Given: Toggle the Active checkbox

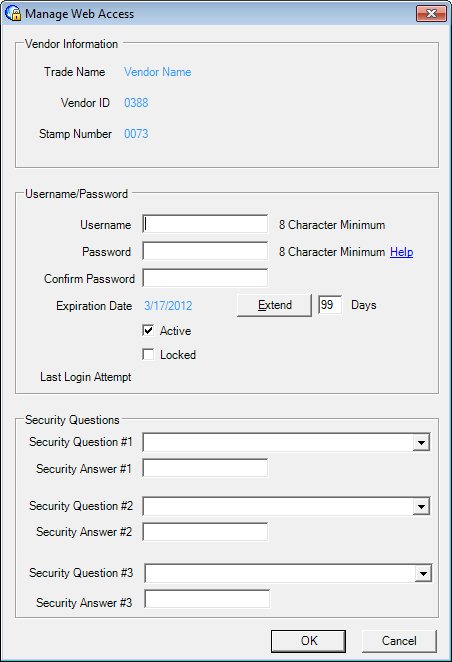Looking at the screenshot, I should [x=148, y=330].
